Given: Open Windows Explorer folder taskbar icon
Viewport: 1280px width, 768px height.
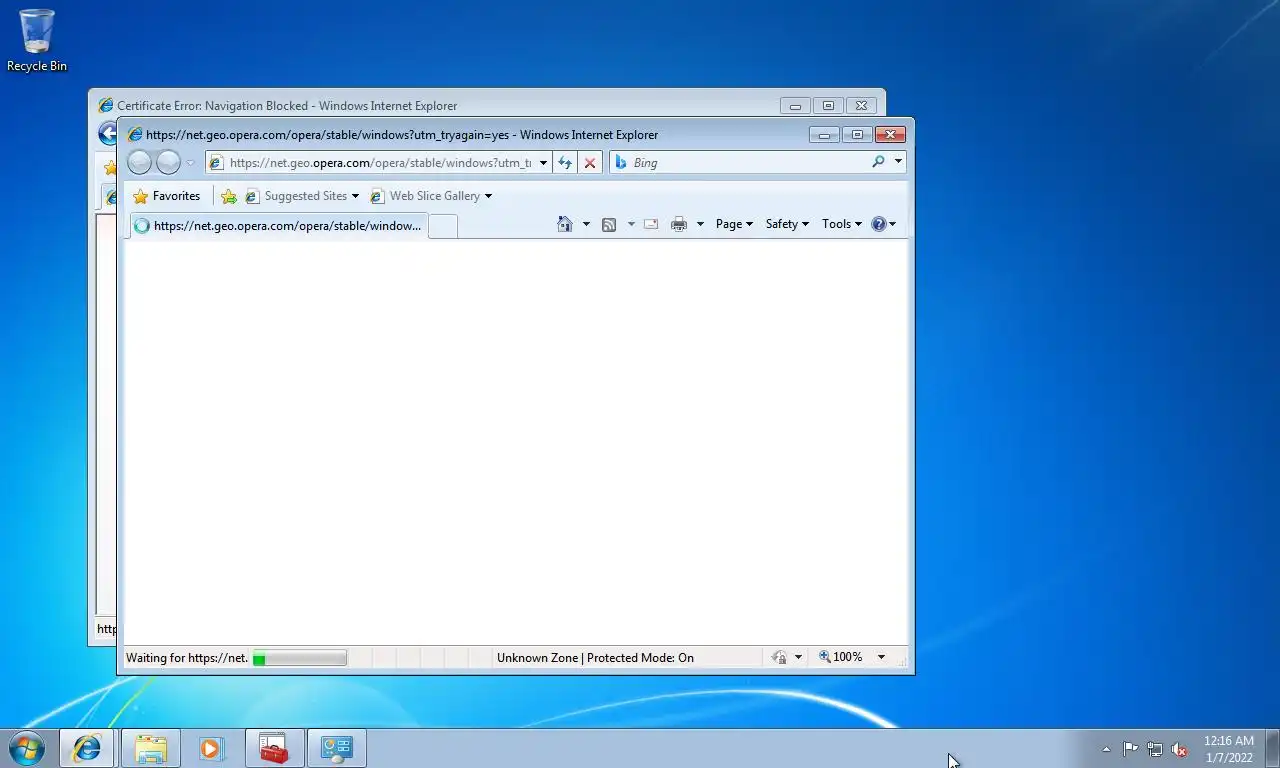Looking at the screenshot, I should click(151, 748).
